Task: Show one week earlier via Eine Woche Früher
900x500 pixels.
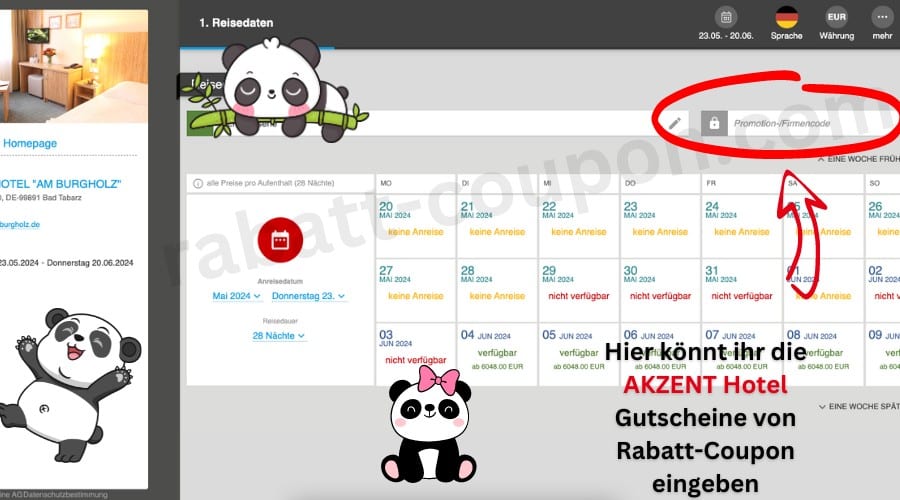Action: click(x=858, y=158)
